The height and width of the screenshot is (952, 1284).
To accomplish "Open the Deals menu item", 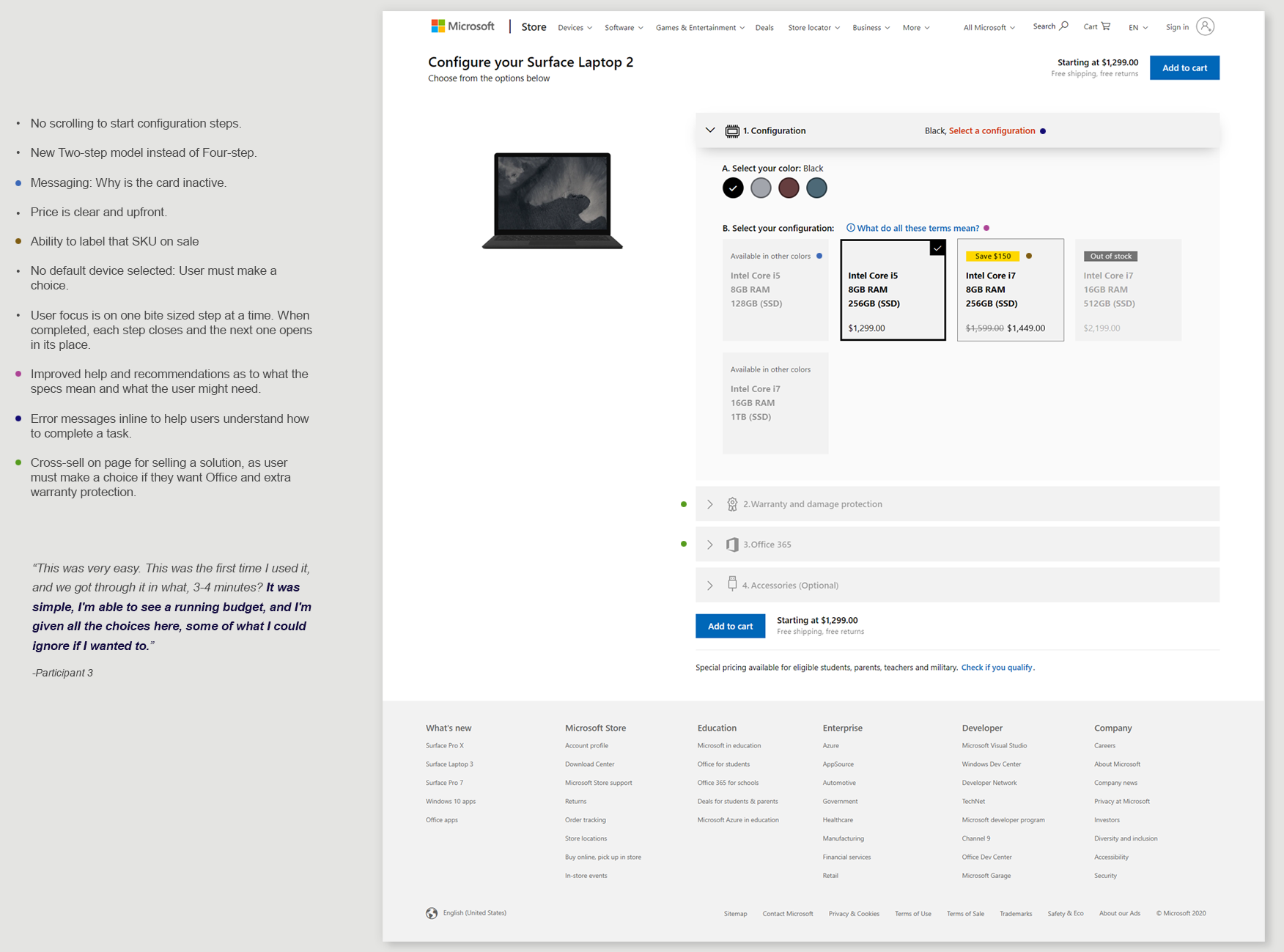I will pos(764,28).
